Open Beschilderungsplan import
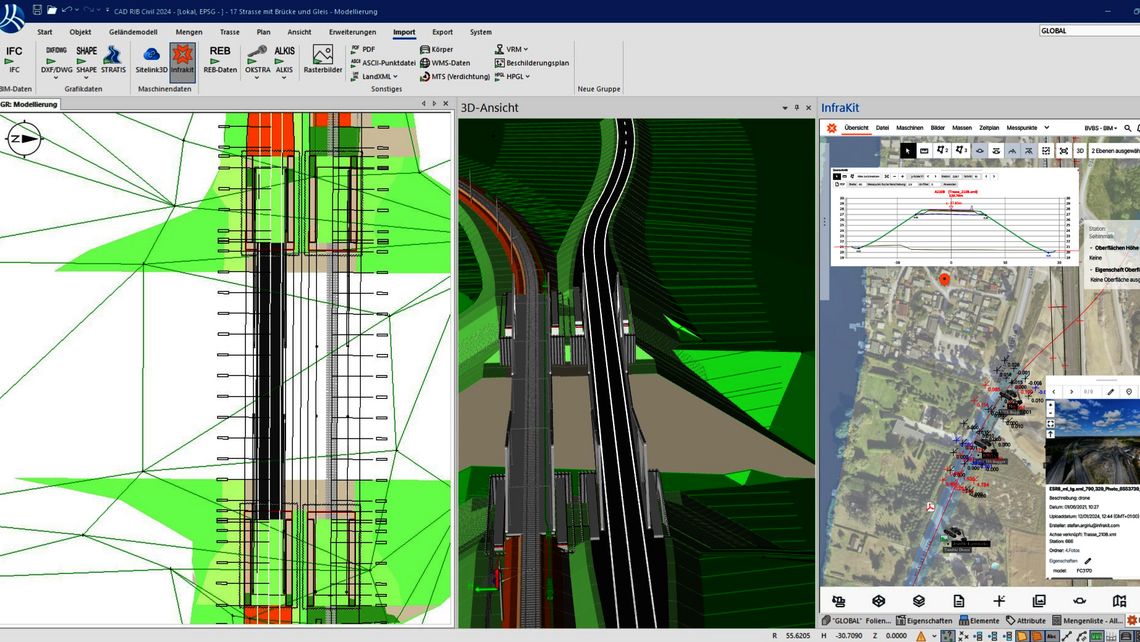 [531, 63]
